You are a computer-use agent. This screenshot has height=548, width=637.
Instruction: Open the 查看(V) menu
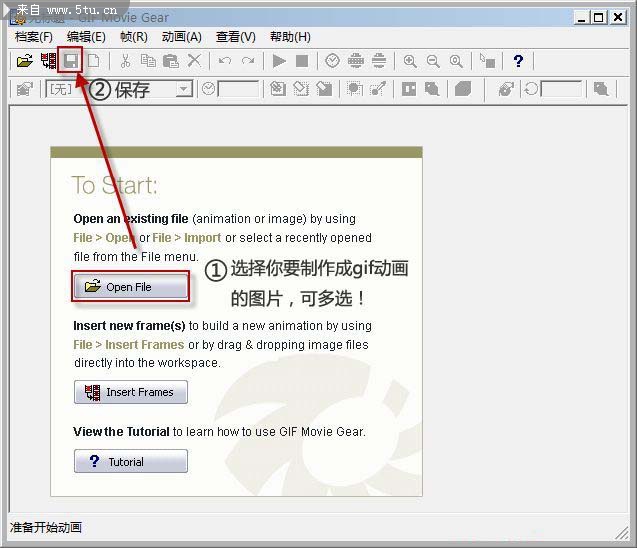click(x=236, y=37)
